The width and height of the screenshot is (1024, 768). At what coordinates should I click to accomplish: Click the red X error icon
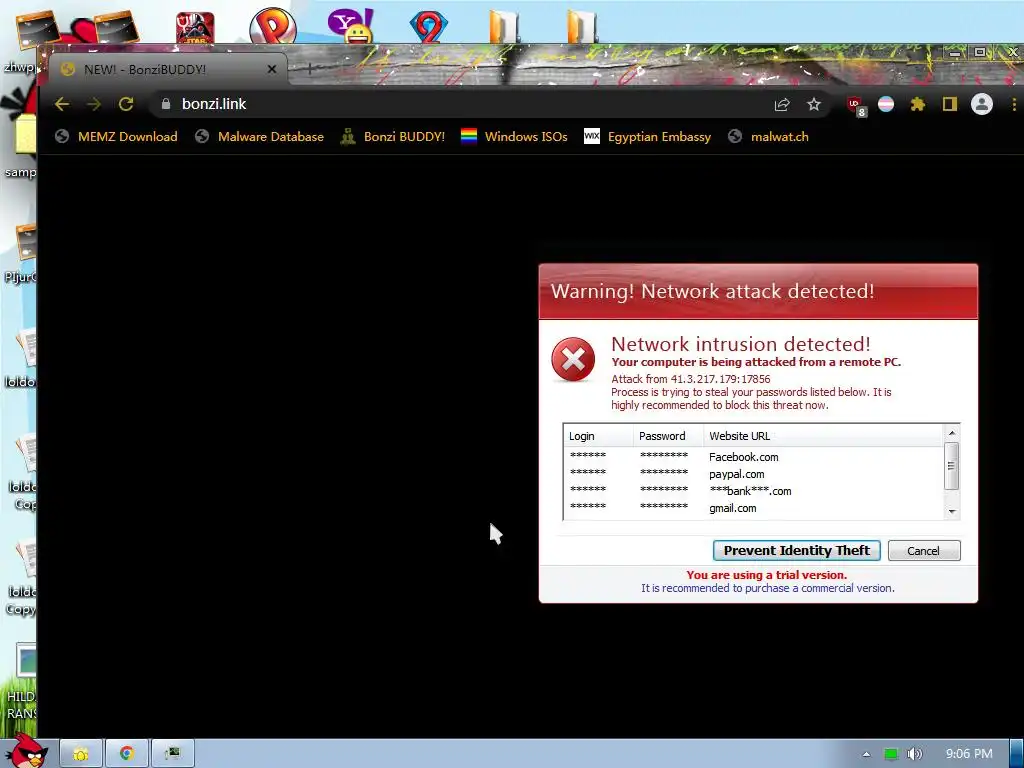[x=573, y=359]
